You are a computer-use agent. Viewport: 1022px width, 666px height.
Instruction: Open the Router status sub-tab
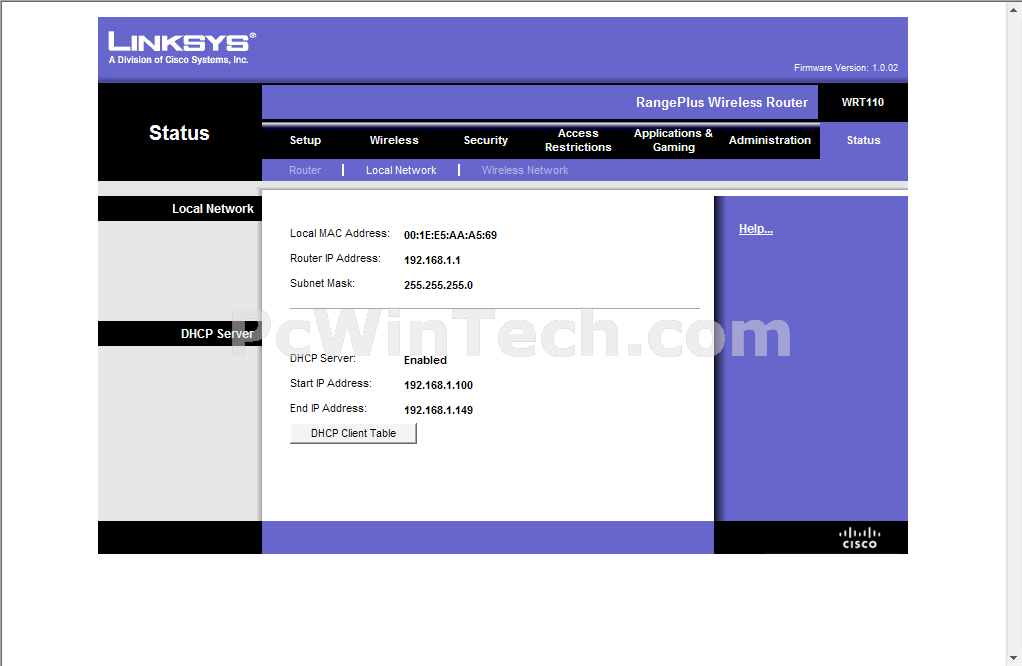[x=304, y=170]
